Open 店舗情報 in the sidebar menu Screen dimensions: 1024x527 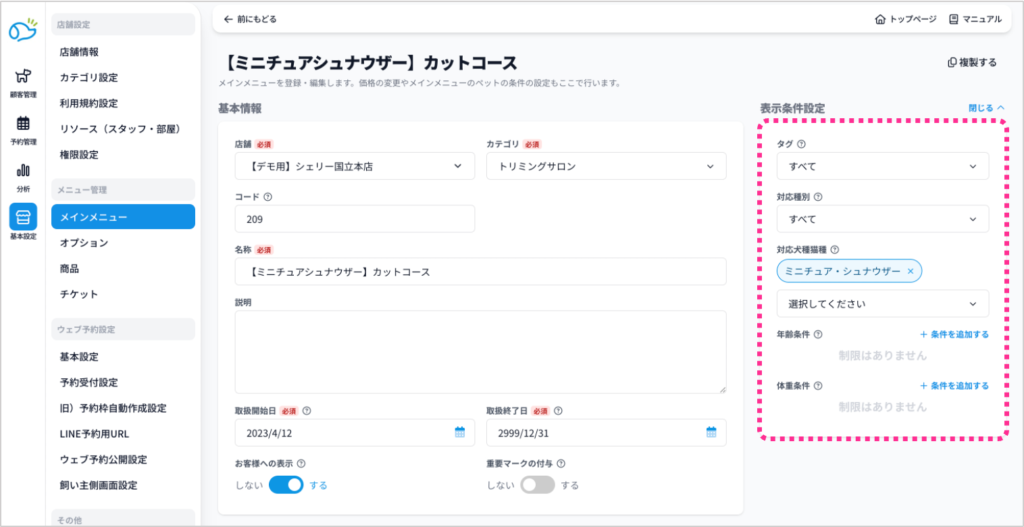click(79, 51)
